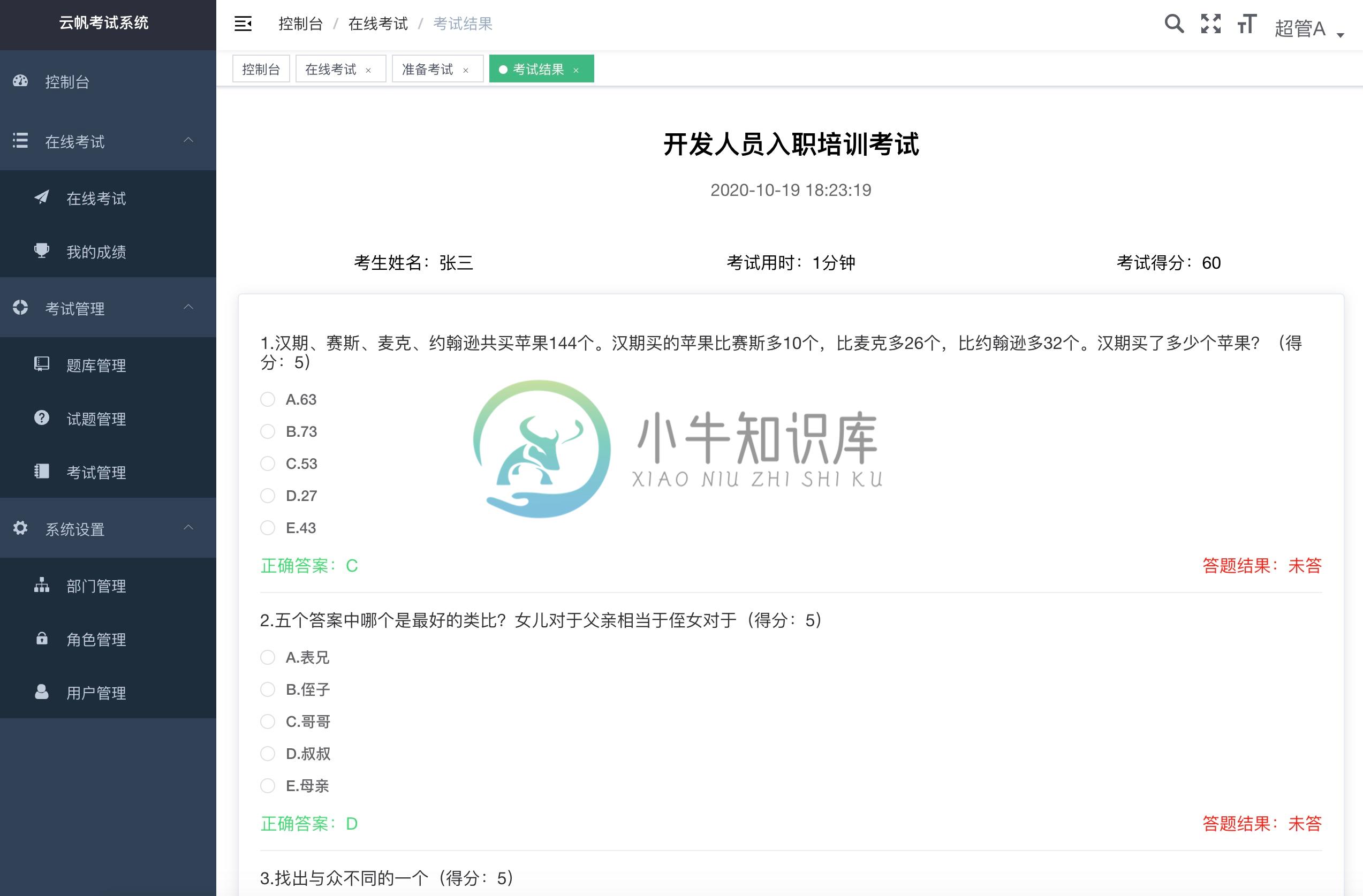Click the notebook icon for 考试管理 submenu
Image resolution: width=1363 pixels, height=896 pixels.
click(x=42, y=471)
